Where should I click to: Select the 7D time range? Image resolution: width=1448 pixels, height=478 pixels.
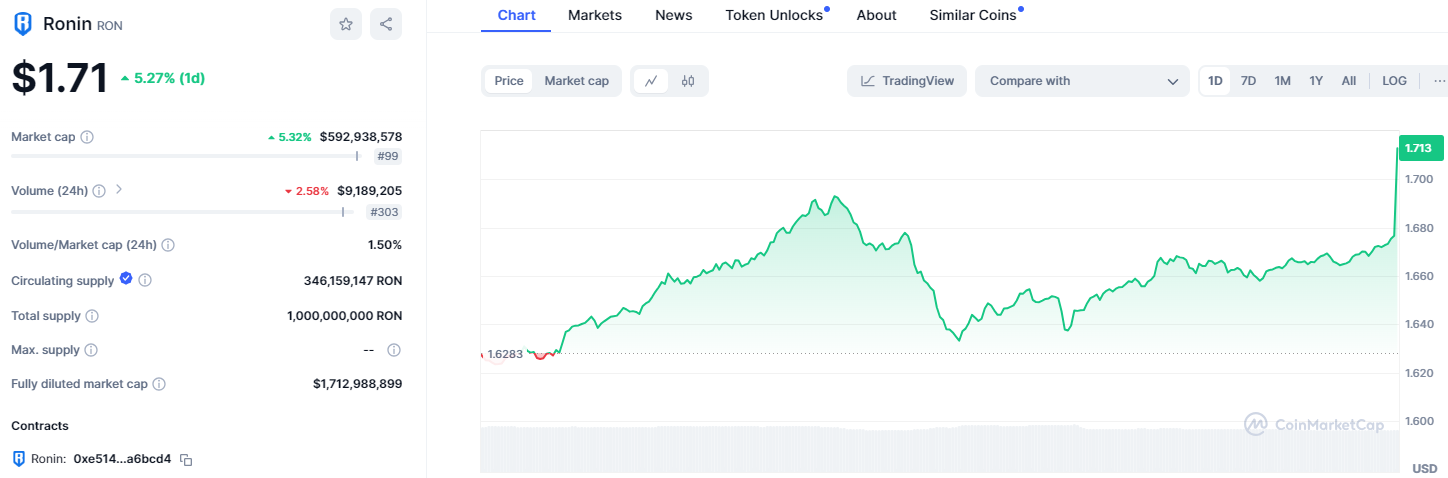tap(1249, 81)
